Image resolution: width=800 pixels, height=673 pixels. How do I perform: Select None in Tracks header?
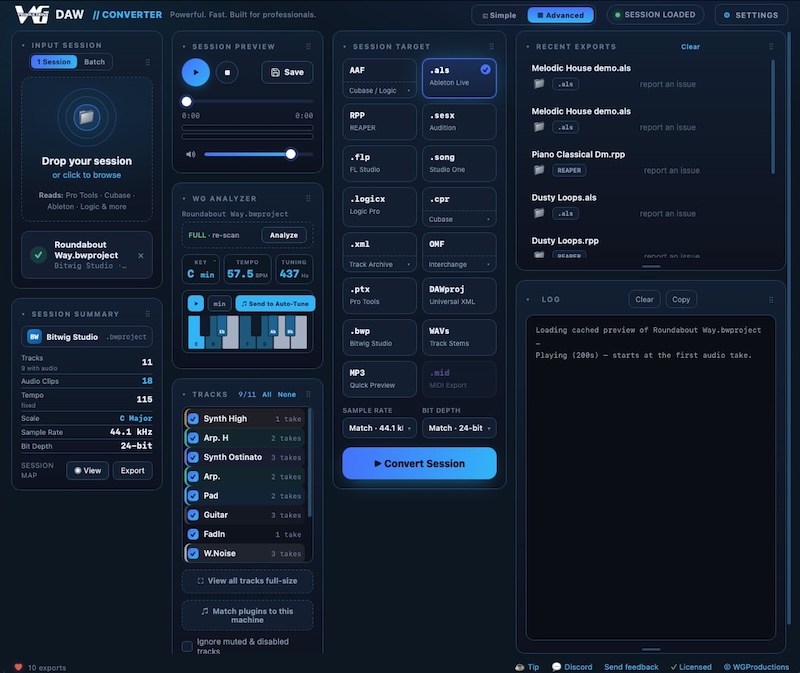pos(287,394)
